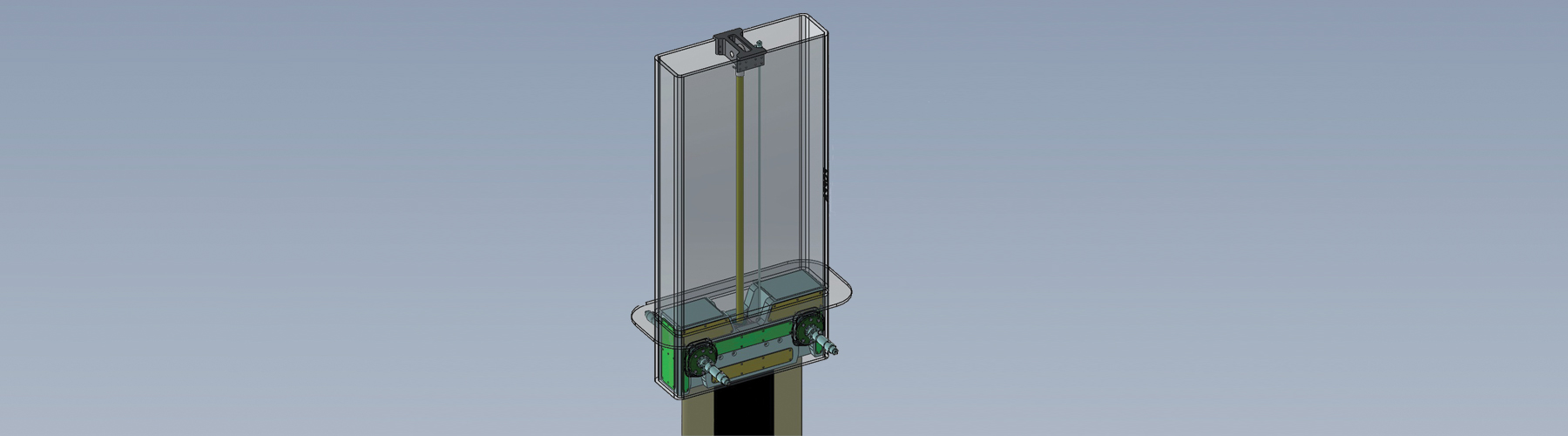This screenshot has height=436, width=1568.
Task: Select the thin gray guide rod beside the screw
Action: (759, 192)
